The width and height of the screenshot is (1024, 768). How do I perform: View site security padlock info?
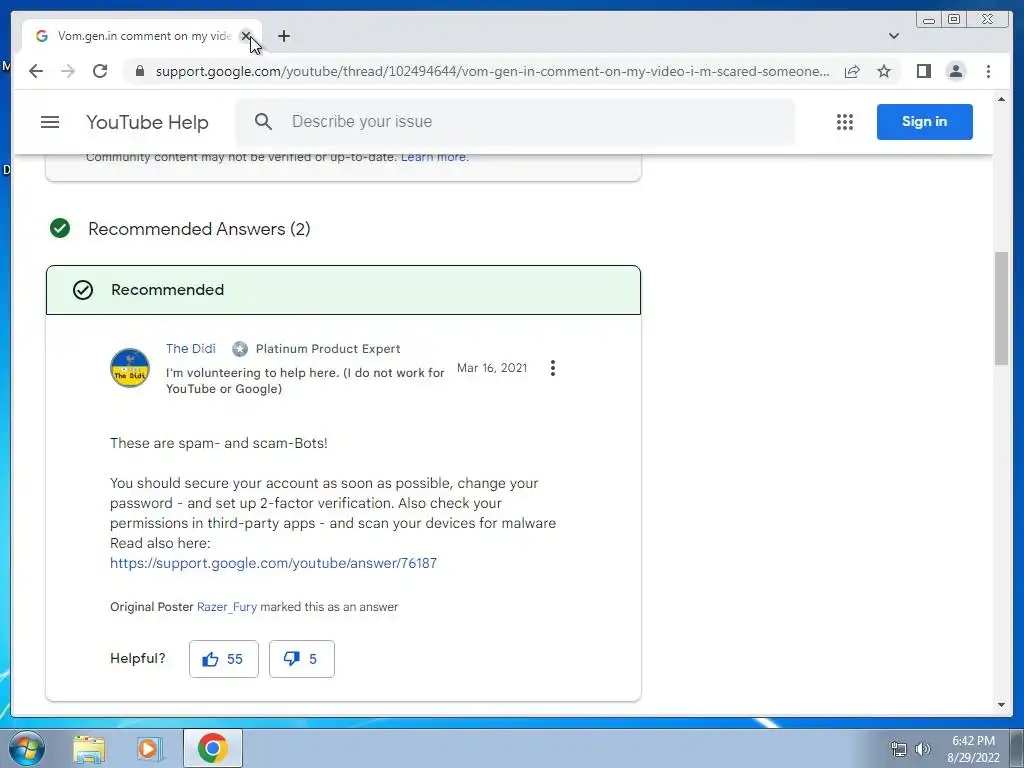point(139,71)
